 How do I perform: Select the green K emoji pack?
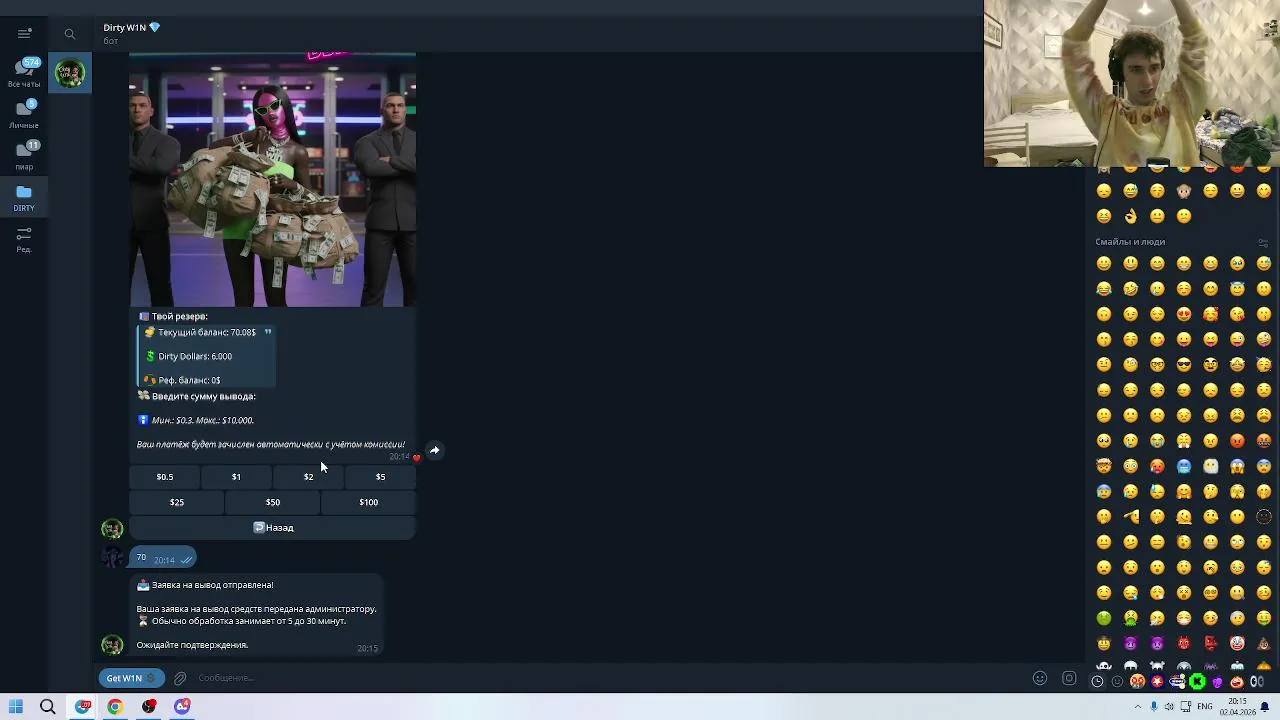[1197, 681]
